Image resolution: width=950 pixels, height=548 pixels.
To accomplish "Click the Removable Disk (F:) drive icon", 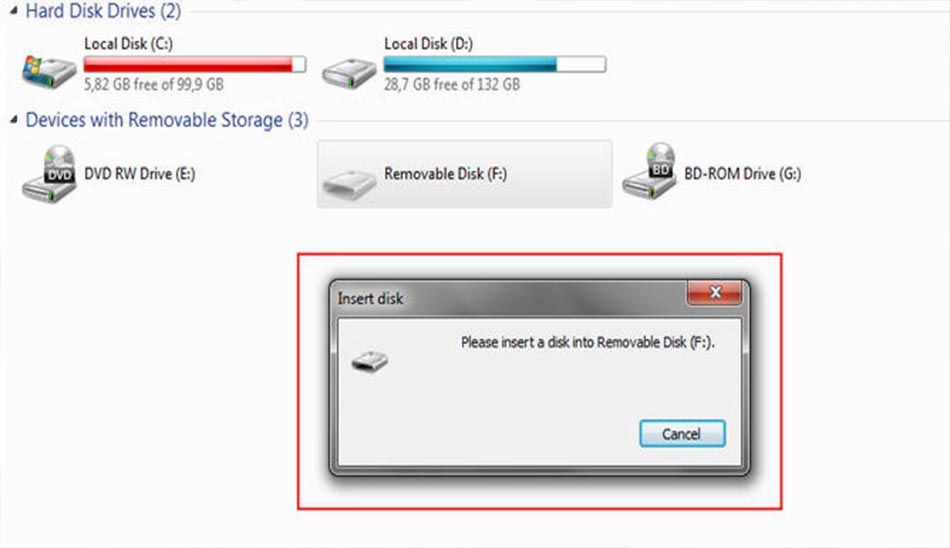I will click(348, 184).
